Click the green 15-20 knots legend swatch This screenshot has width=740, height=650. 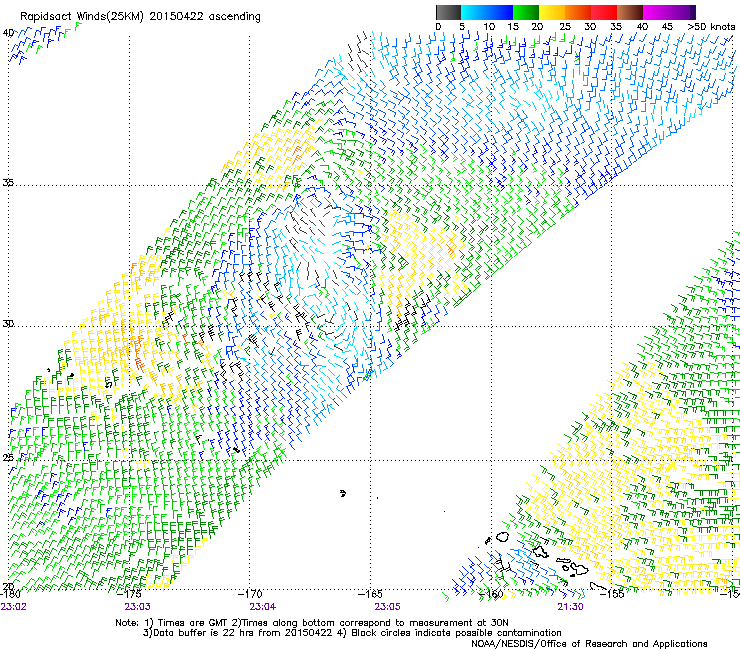click(x=526, y=12)
